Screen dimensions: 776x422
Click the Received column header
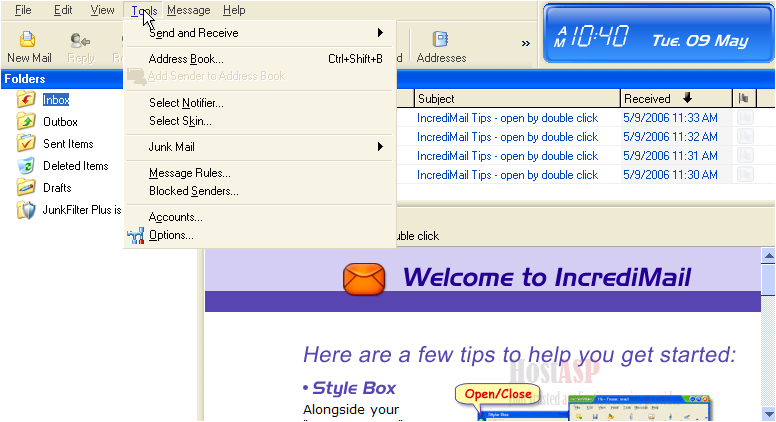(676, 98)
